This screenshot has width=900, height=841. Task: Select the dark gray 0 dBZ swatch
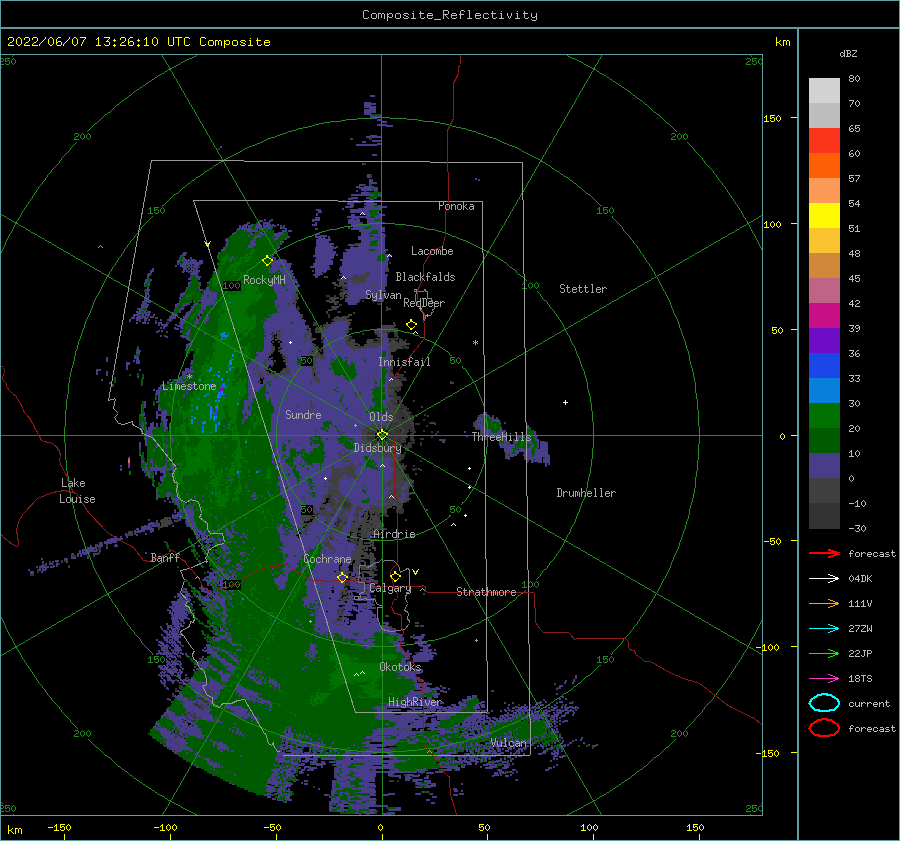click(824, 490)
